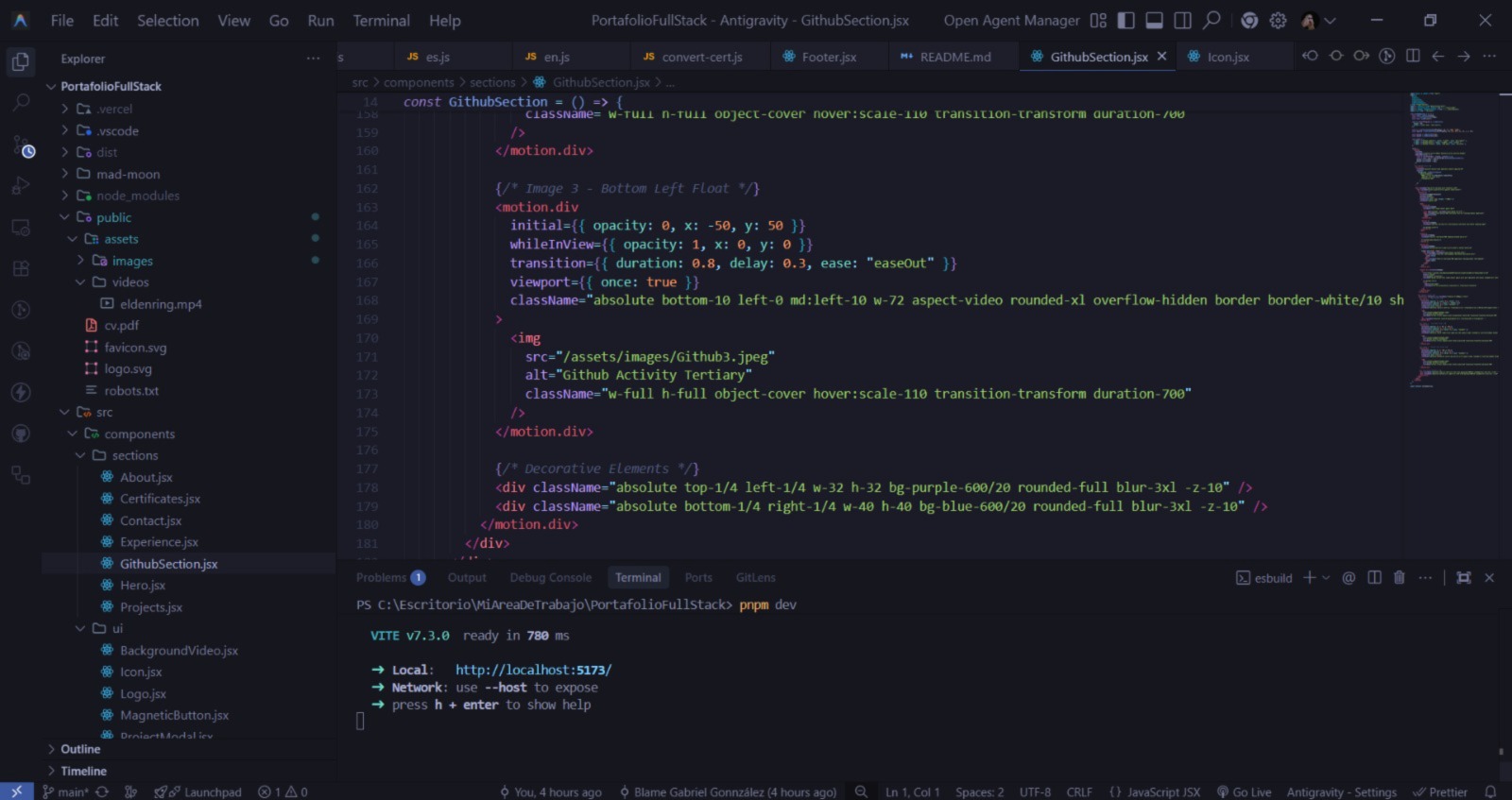Image resolution: width=1512 pixels, height=800 pixels.
Task: Split the editor to the right
Action: click(x=1413, y=57)
